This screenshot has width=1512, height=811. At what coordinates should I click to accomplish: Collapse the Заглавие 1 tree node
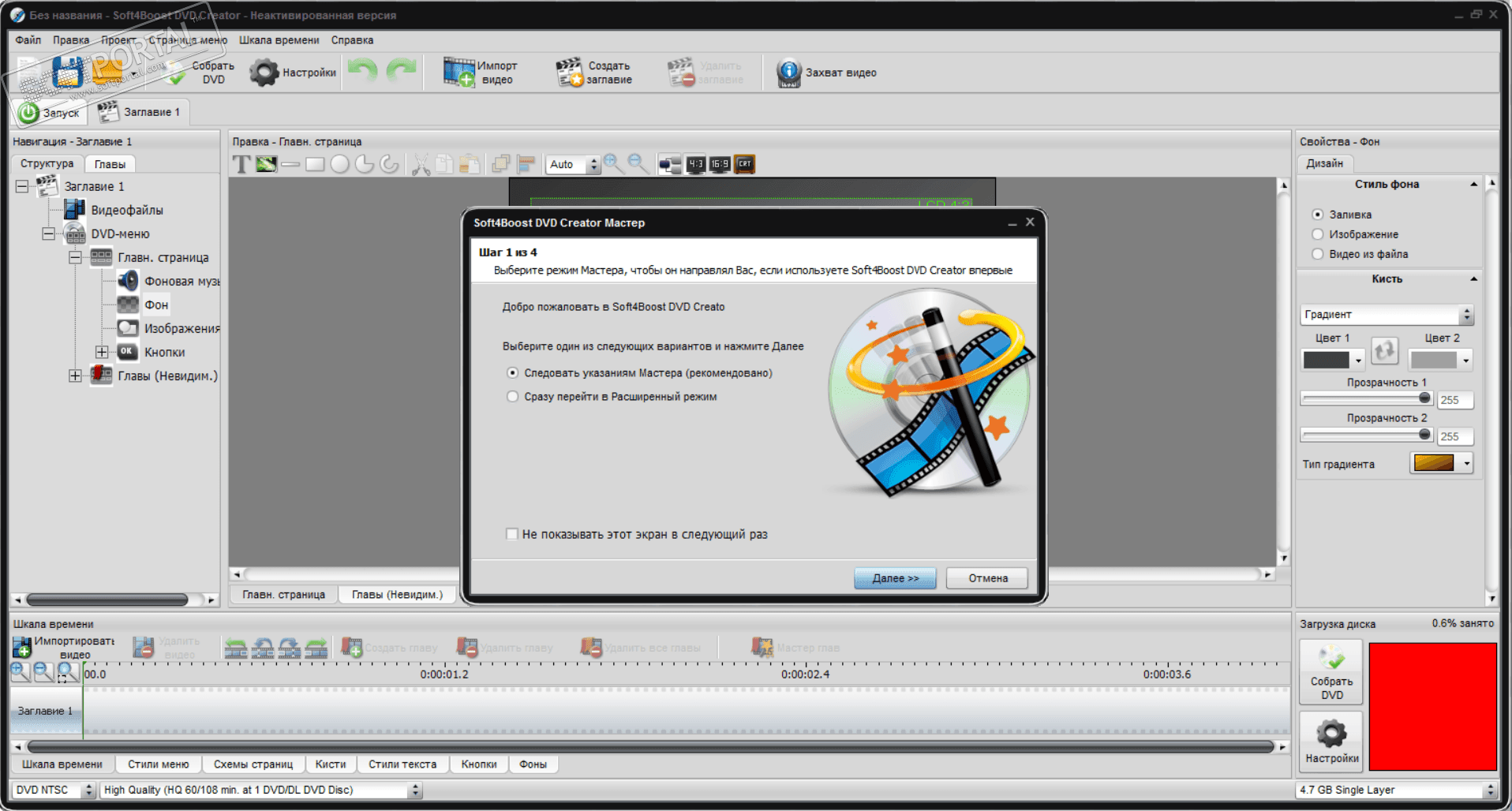22,186
